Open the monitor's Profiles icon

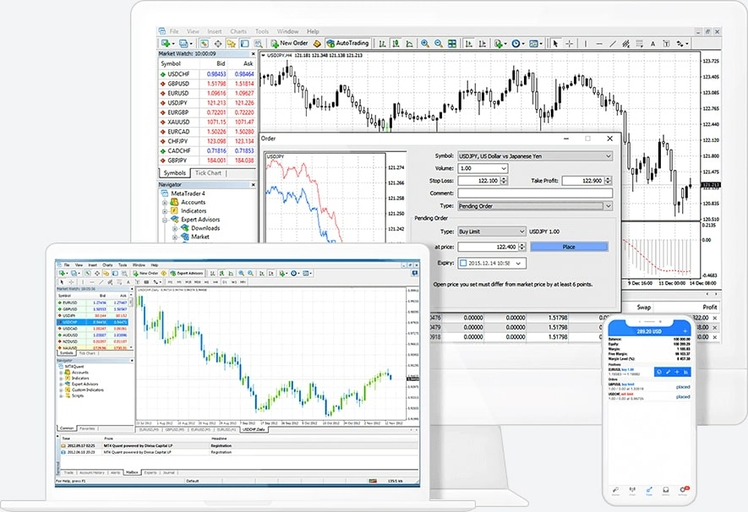click(x=185, y=43)
